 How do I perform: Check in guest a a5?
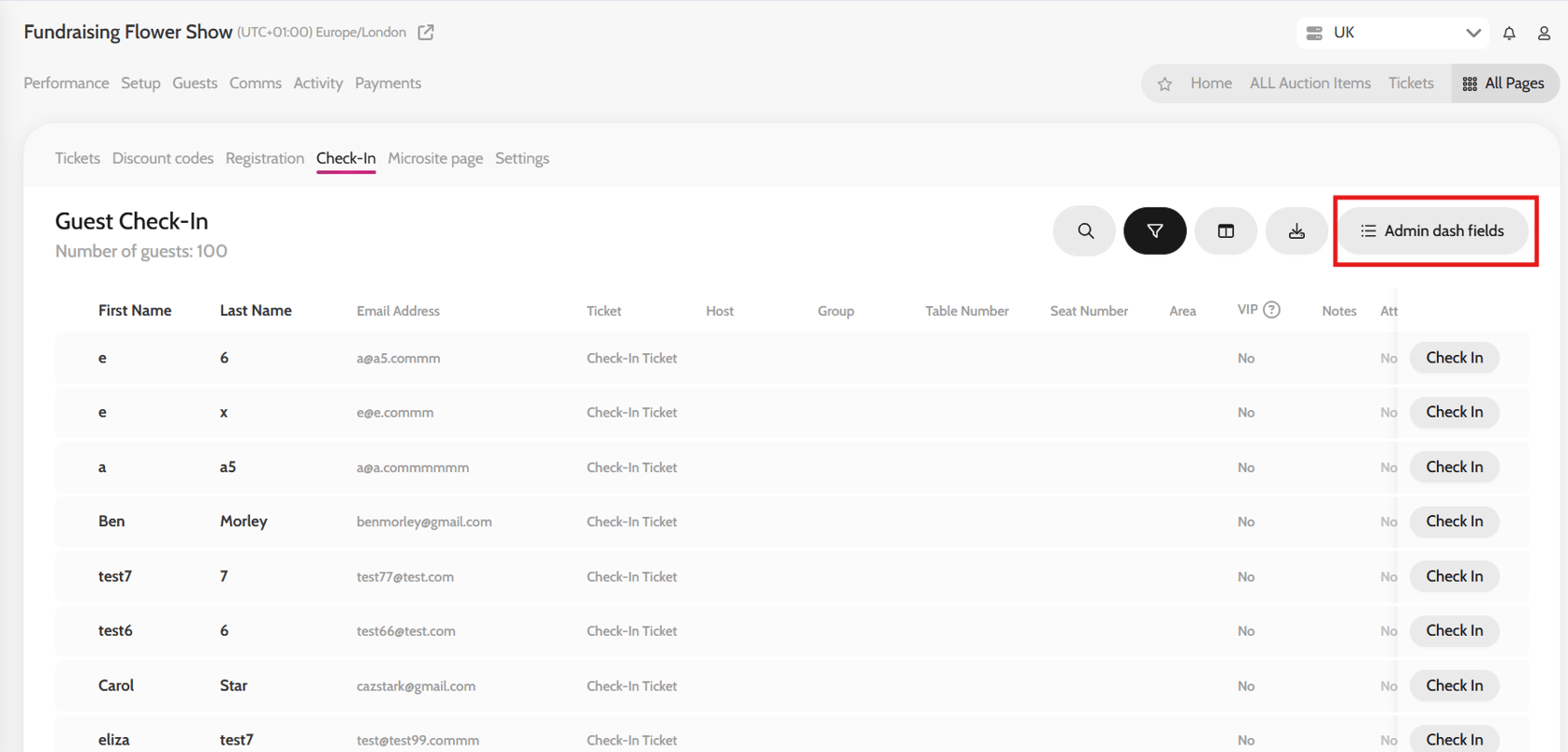pyautogui.click(x=1454, y=466)
